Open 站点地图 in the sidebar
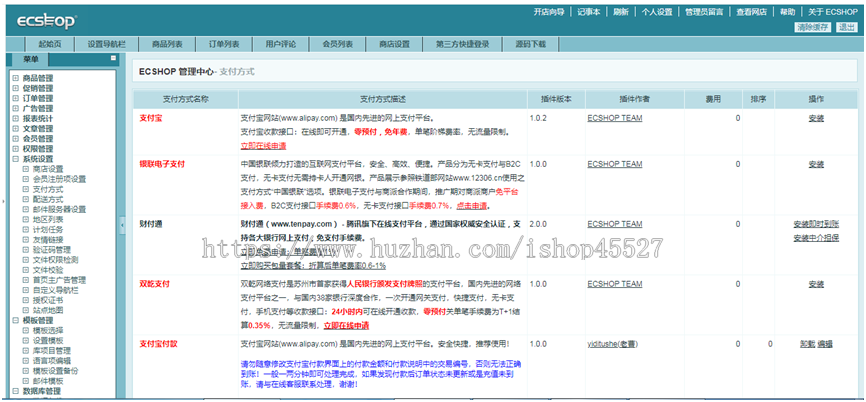This screenshot has width=866, height=402. [x=48, y=310]
